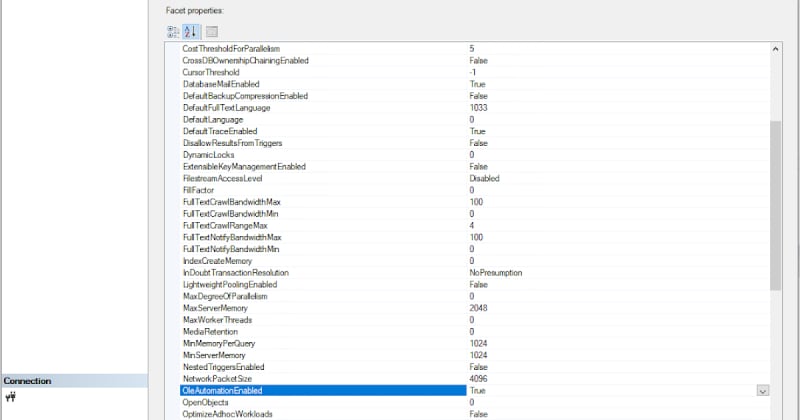Select the CrossDBOwnershipChainingEnabled property
Image resolution: width=800 pixels, height=420 pixels.
click(245, 61)
